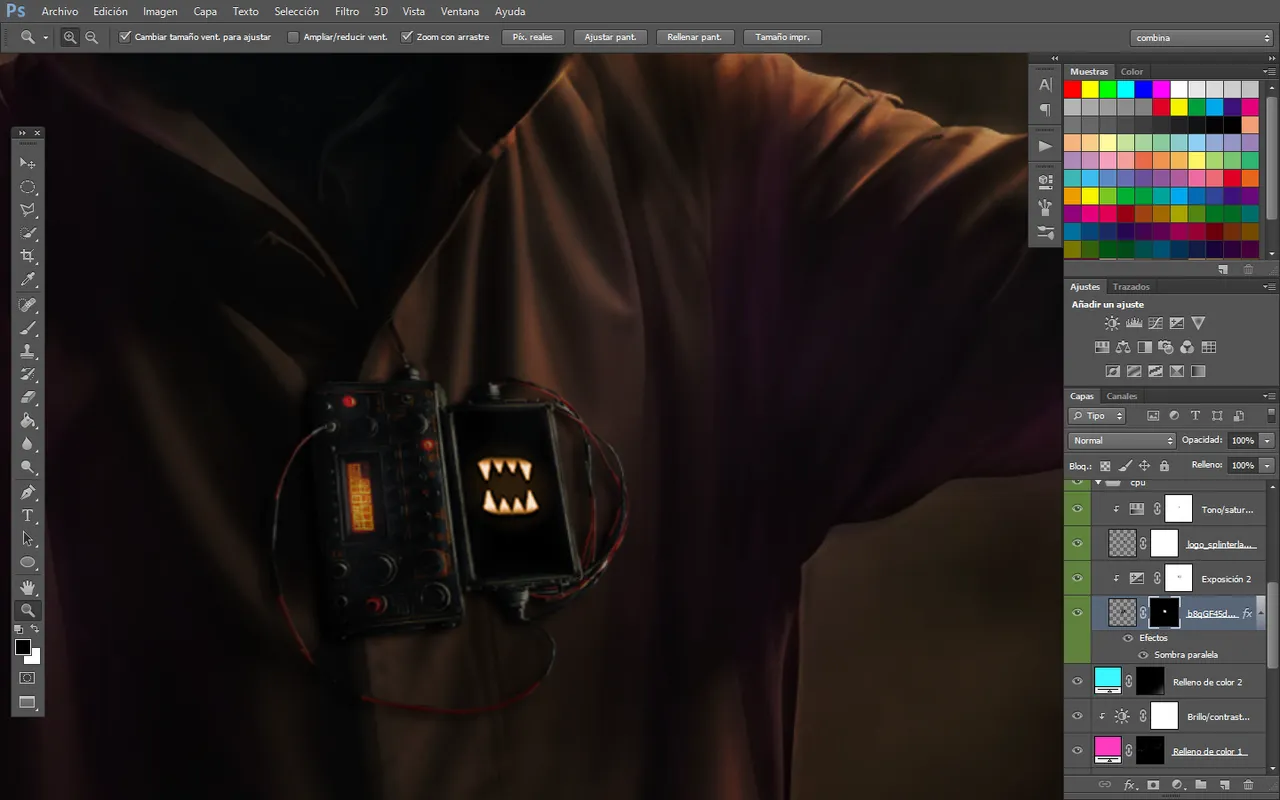
Task: Switch to the Trazados tab
Action: [1131, 287]
